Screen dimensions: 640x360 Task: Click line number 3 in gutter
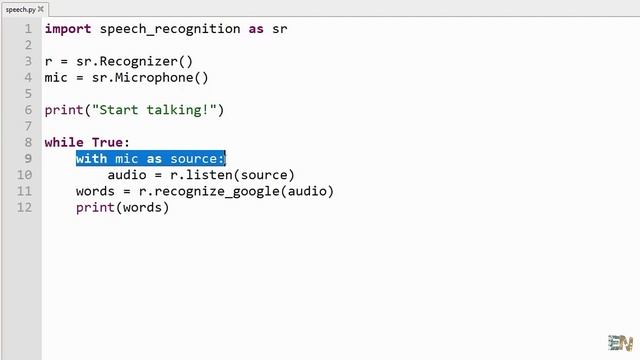[x=28, y=62]
